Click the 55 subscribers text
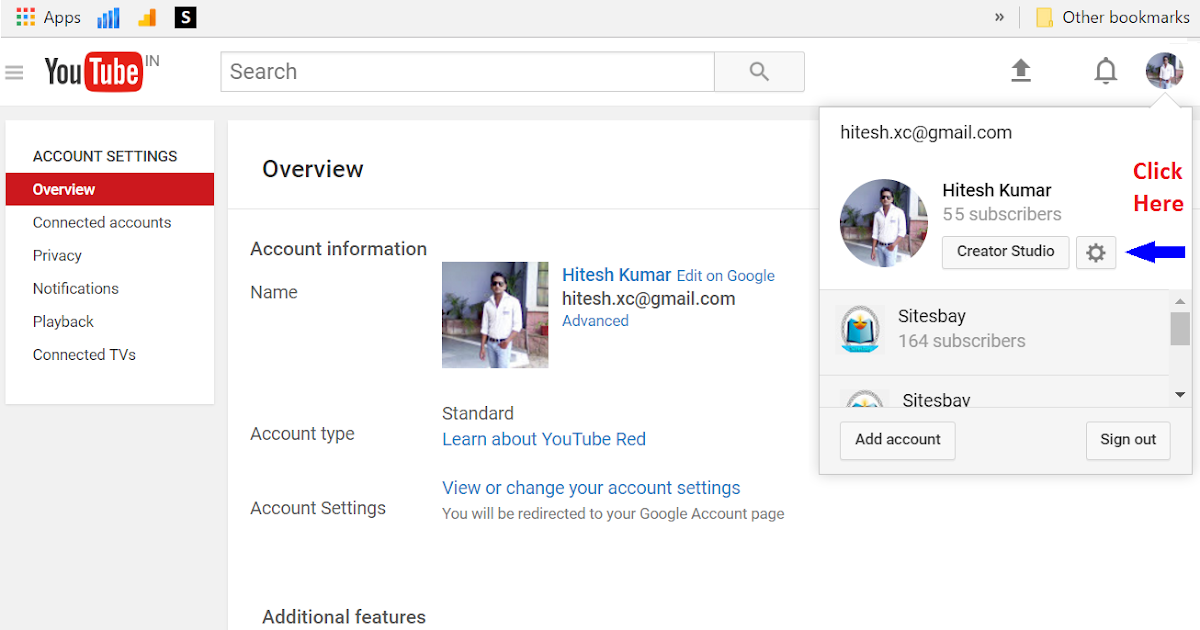 1002,214
